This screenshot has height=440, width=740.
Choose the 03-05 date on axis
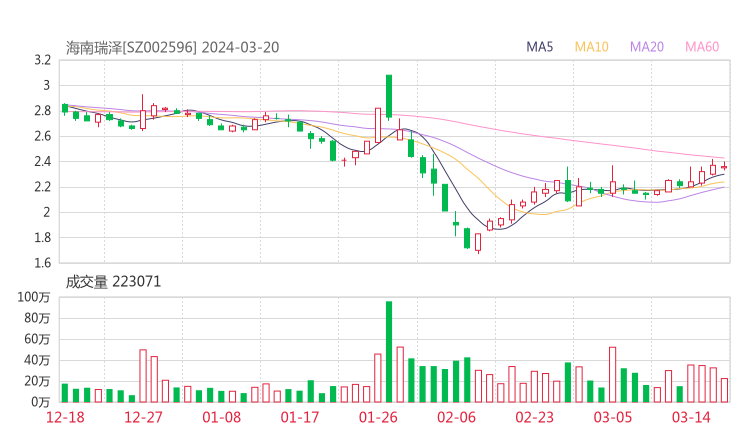pyautogui.click(x=613, y=417)
